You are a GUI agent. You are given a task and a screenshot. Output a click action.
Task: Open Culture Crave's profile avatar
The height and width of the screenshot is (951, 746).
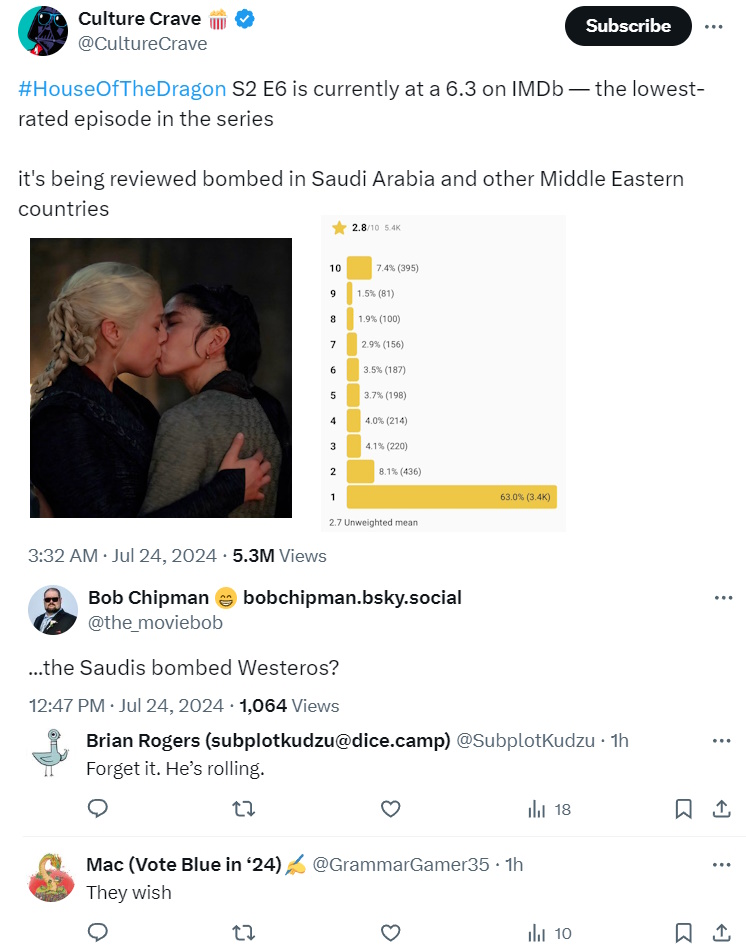[x=43, y=30]
